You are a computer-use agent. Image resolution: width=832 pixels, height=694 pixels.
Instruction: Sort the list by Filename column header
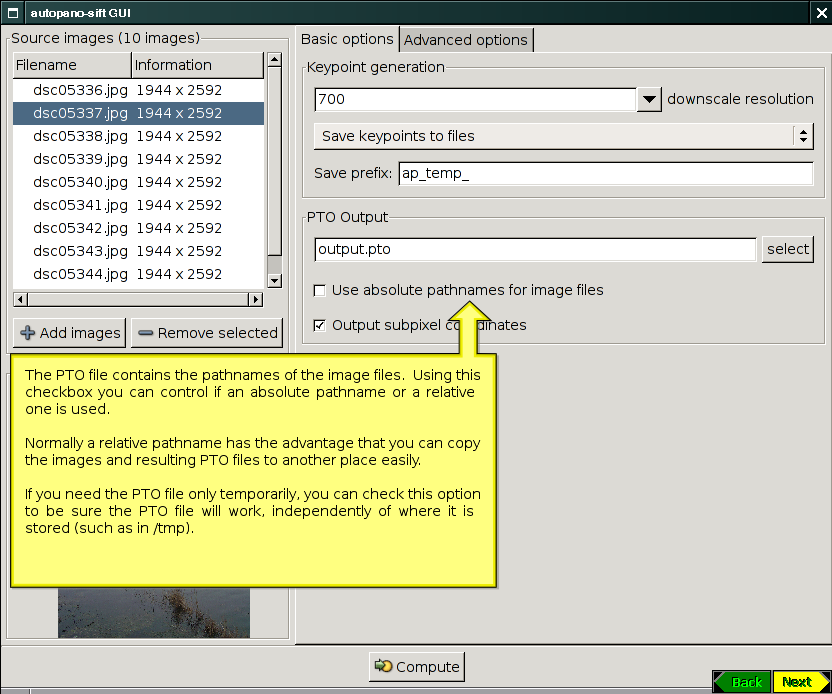pos(71,65)
